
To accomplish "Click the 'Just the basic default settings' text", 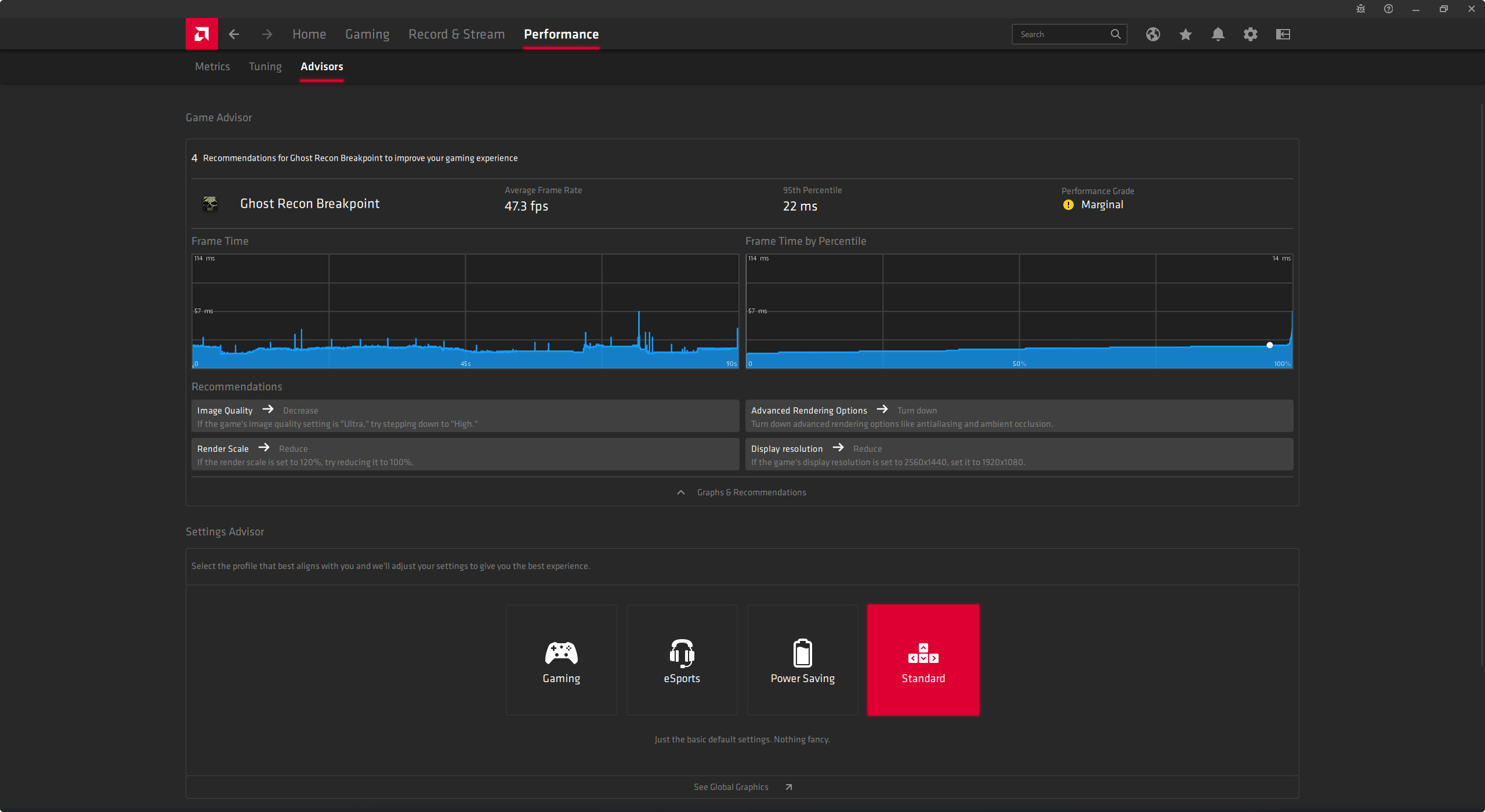I will tap(742, 739).
